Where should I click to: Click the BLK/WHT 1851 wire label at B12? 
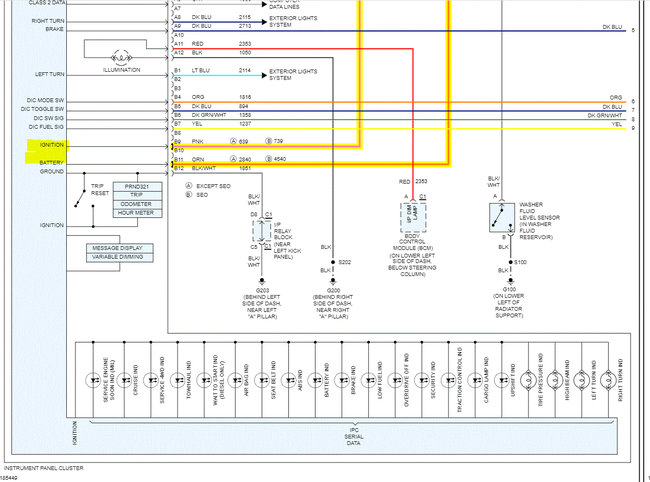point(221,168)
